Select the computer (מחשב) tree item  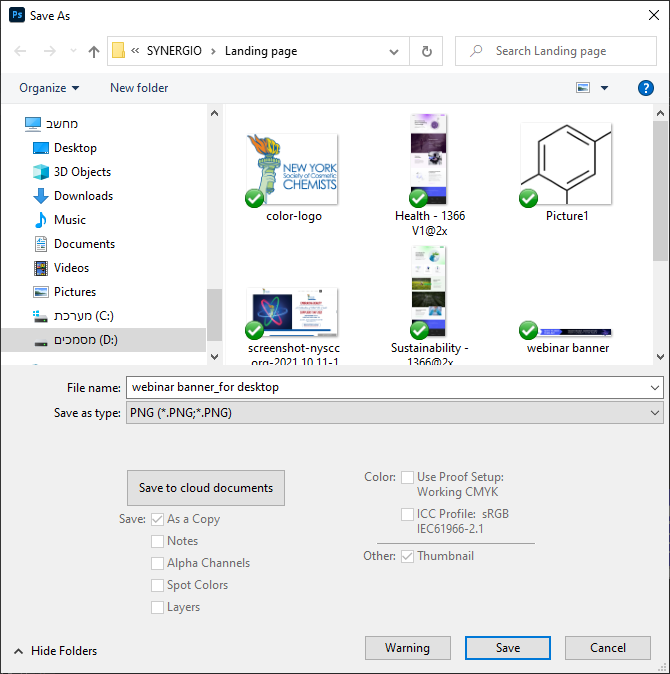click(51, 124)
